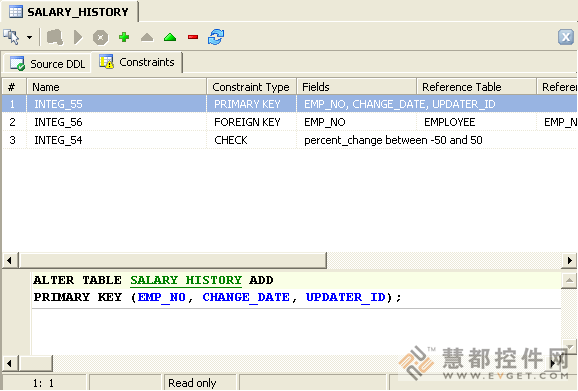578x391 pixels.
Task: Click the FOREIGN KEY type cell
Action: point(252,122)
